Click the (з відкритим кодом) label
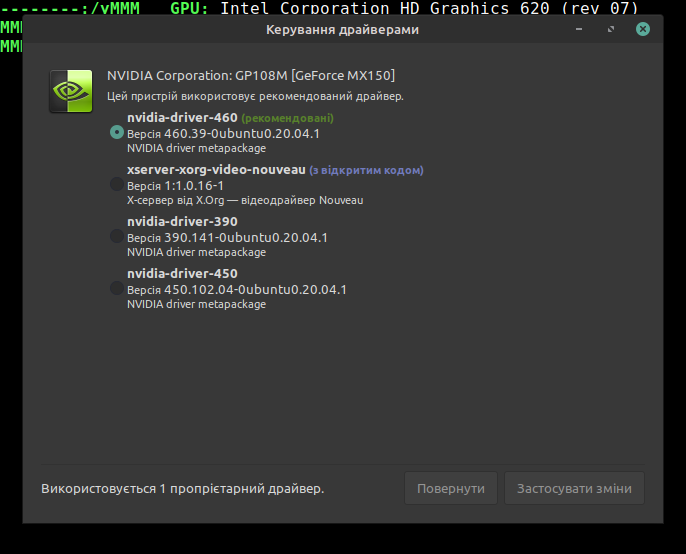The height and width of the screenshot is (554, 686). coord(366,171)
